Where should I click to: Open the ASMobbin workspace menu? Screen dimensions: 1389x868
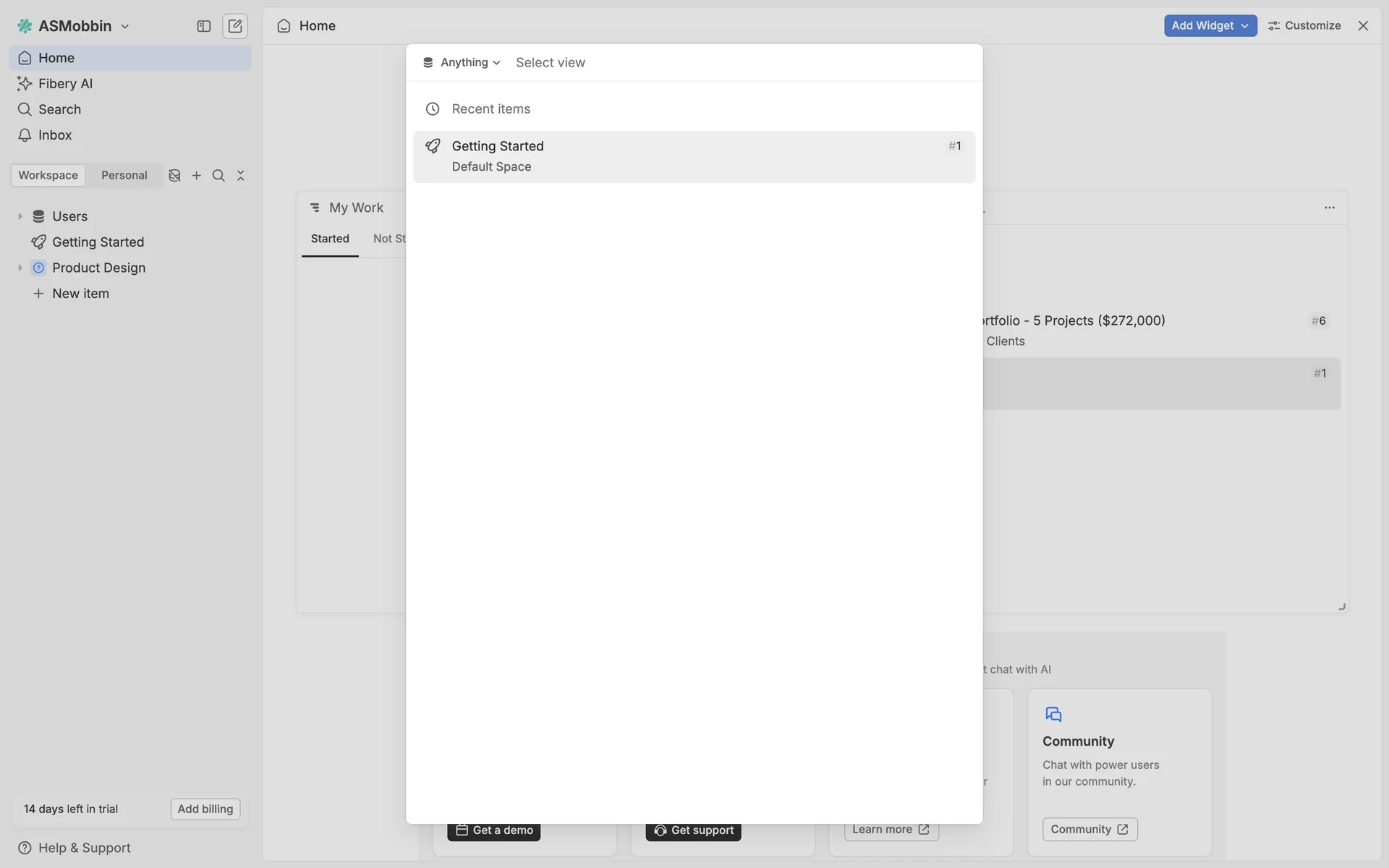pyautogui.click(x=75, y=26)
